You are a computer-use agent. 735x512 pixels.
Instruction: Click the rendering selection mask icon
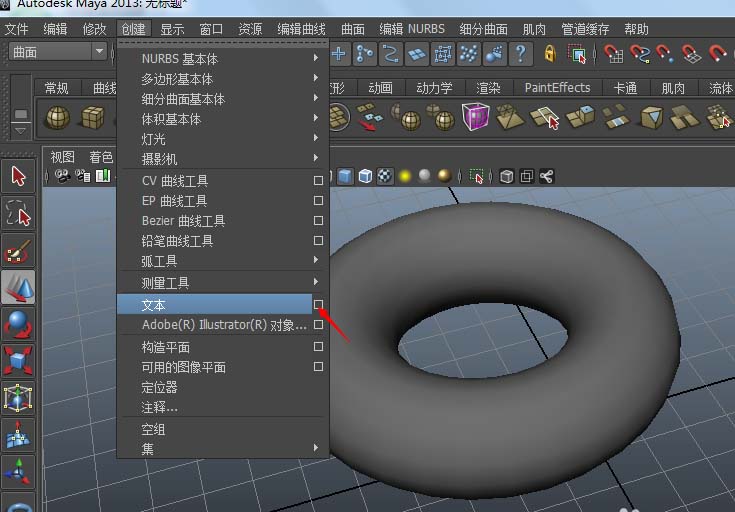(x=495, y=53)
